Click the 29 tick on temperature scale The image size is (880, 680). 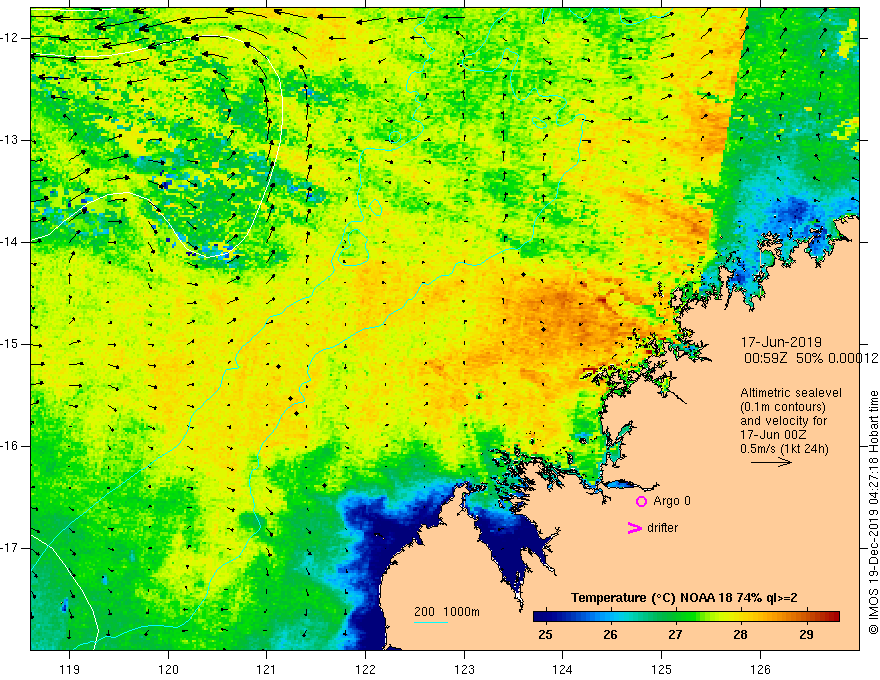pyautogui.click(x=806, y=635)
